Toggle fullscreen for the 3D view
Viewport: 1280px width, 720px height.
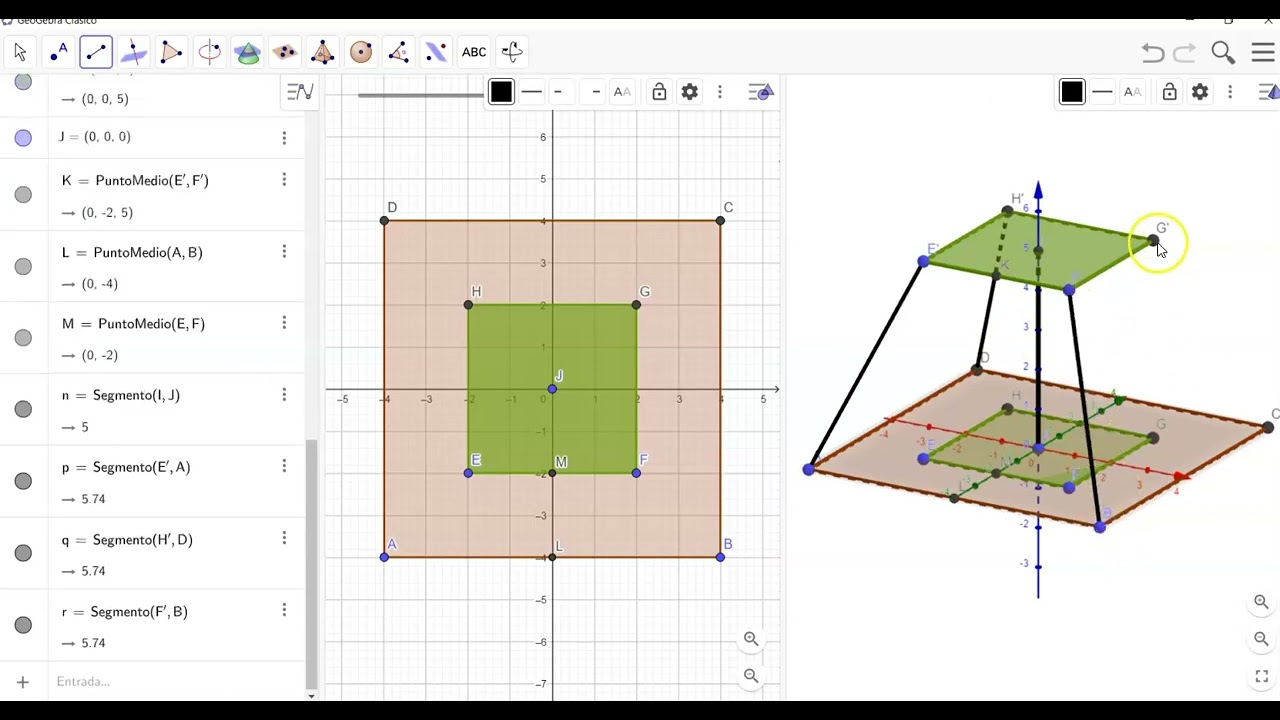1261,677
